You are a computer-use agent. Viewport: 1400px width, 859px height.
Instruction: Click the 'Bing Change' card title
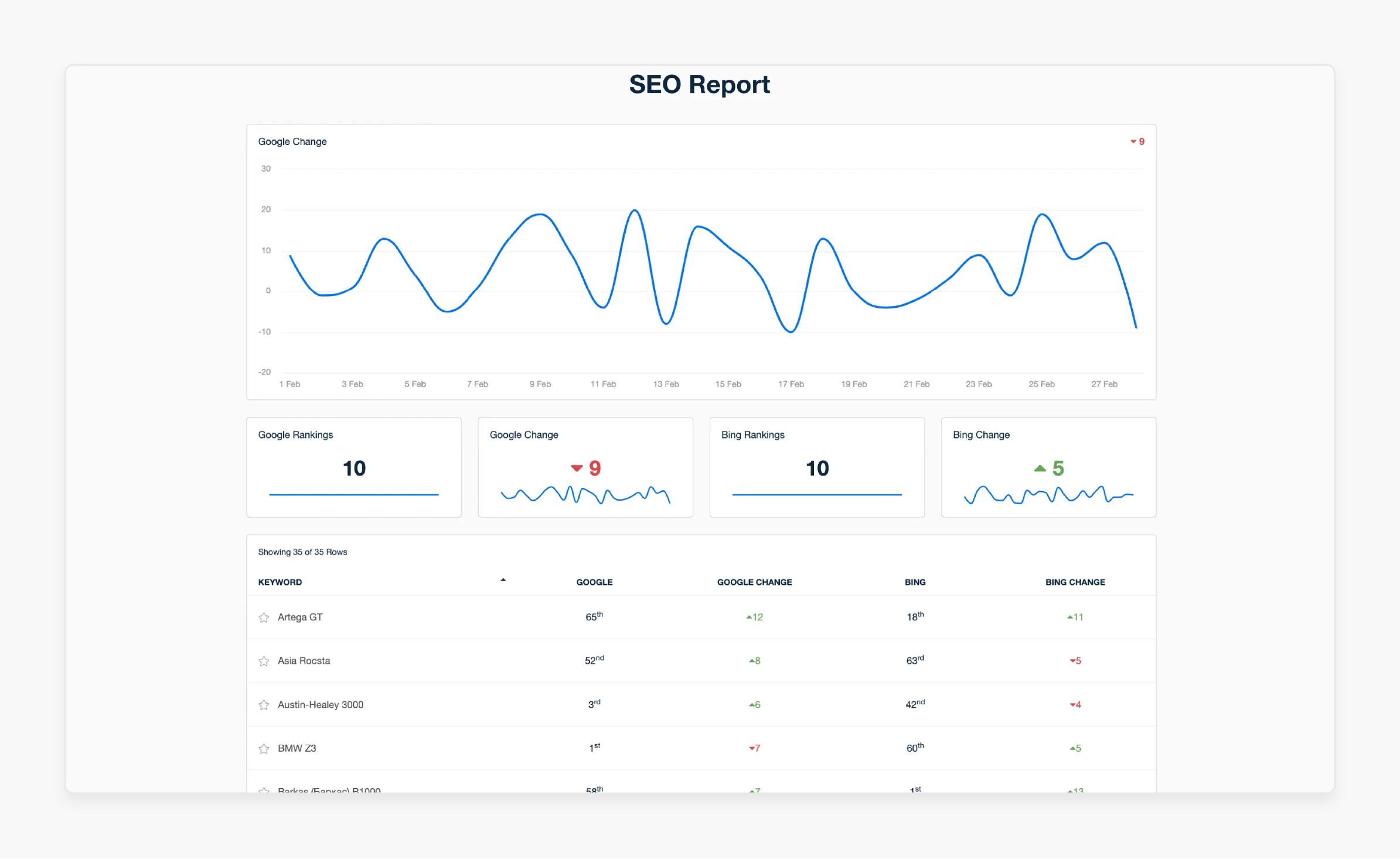tap(981, 434)
